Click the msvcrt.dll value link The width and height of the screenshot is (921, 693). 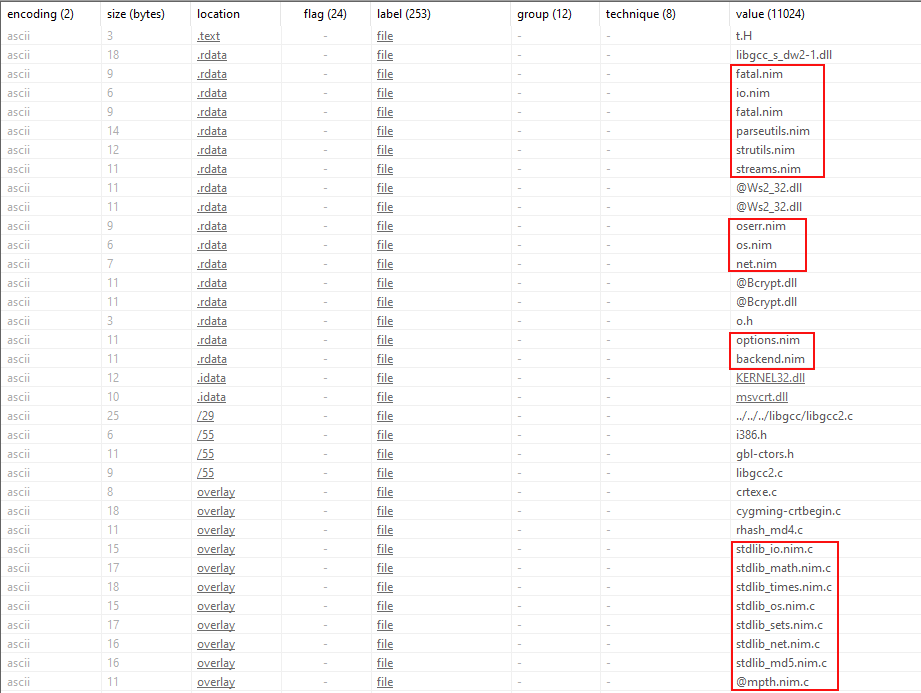(762, 397)
